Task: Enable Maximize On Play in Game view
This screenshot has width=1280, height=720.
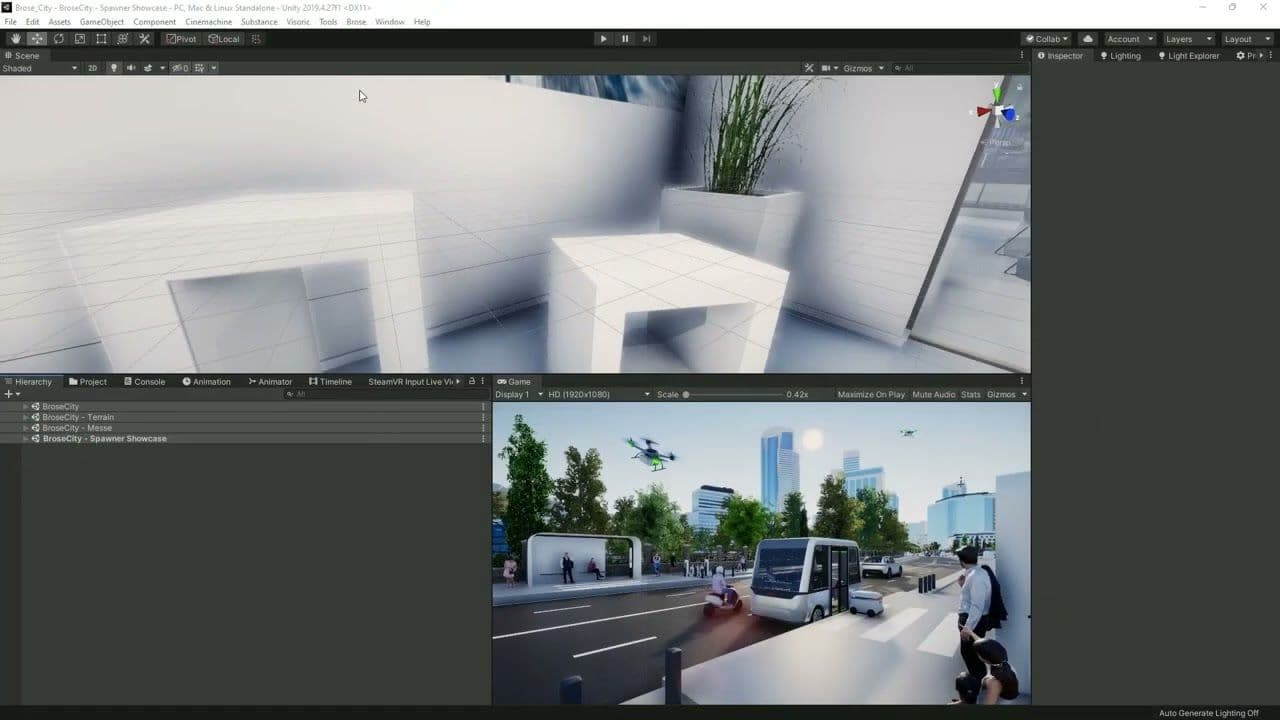Action: 870,394
